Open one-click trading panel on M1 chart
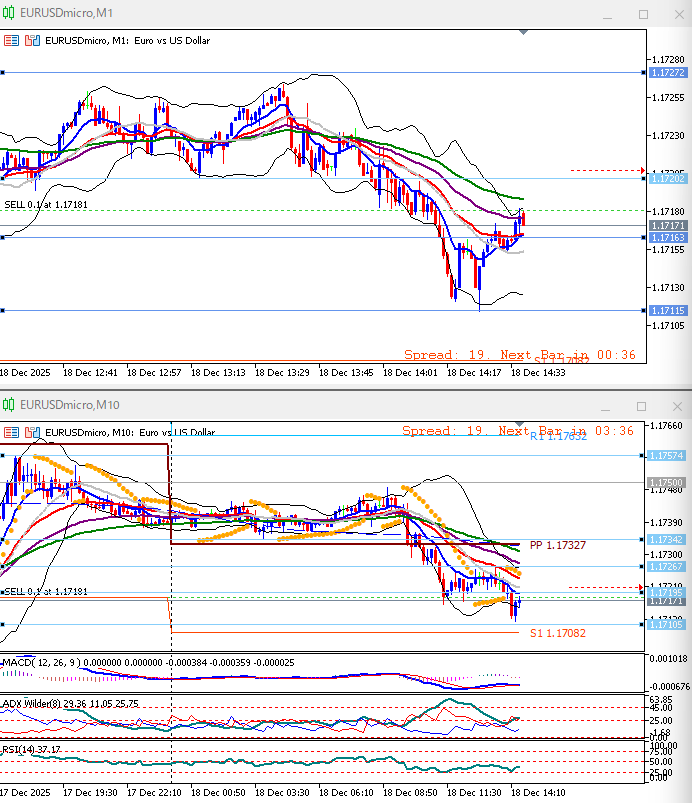The height and width of the screenshot is (803, 692). point(11,41)
